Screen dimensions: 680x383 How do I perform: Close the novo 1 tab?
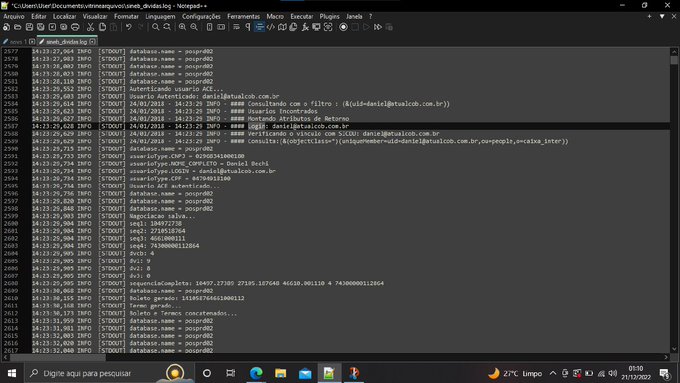click(32, 42)
